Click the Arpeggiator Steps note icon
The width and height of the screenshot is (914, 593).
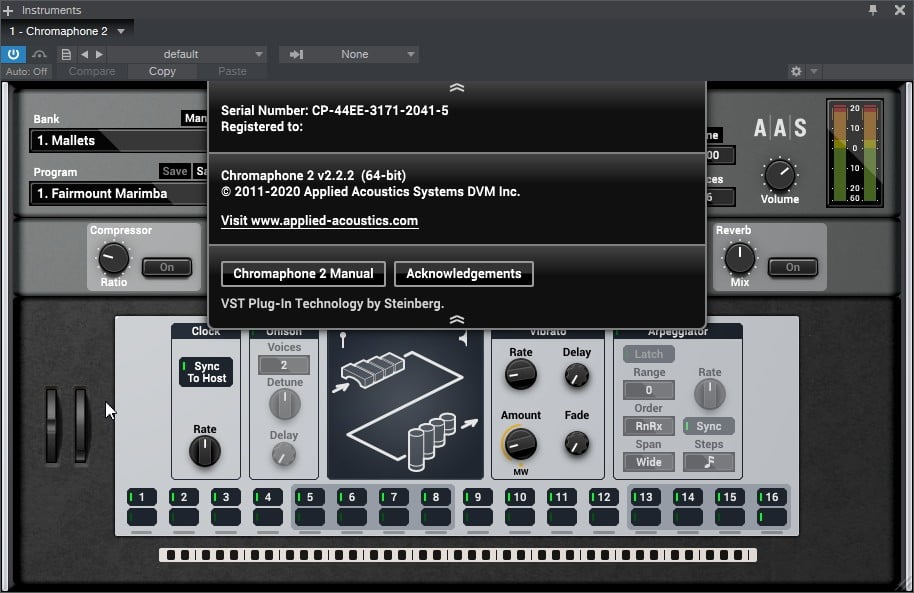(709, 462)
